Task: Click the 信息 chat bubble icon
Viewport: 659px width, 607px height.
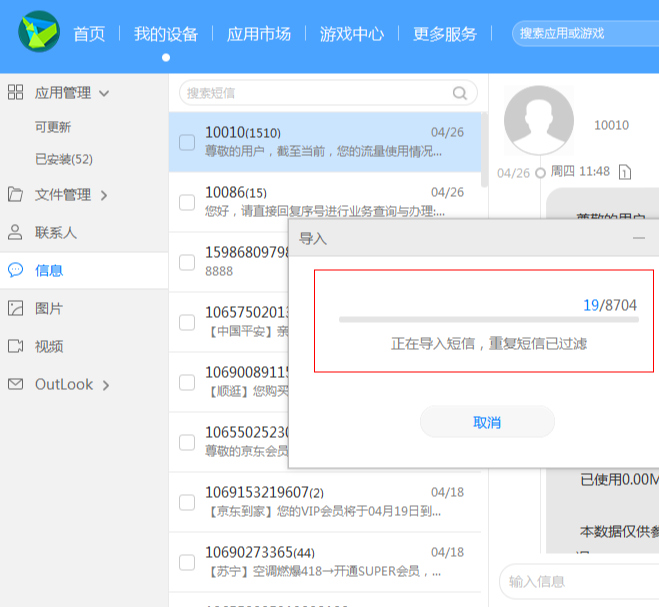Action: [x=16, y=269]
